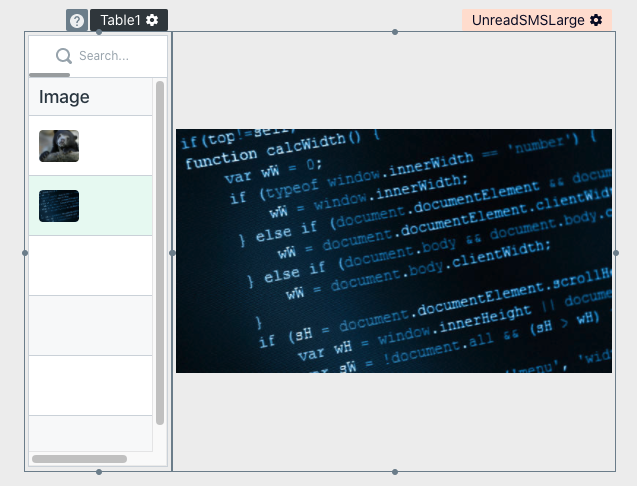
Task: Click the image widget's top edge resize handle
Action: pyautogui.click(x=395, y=32)
